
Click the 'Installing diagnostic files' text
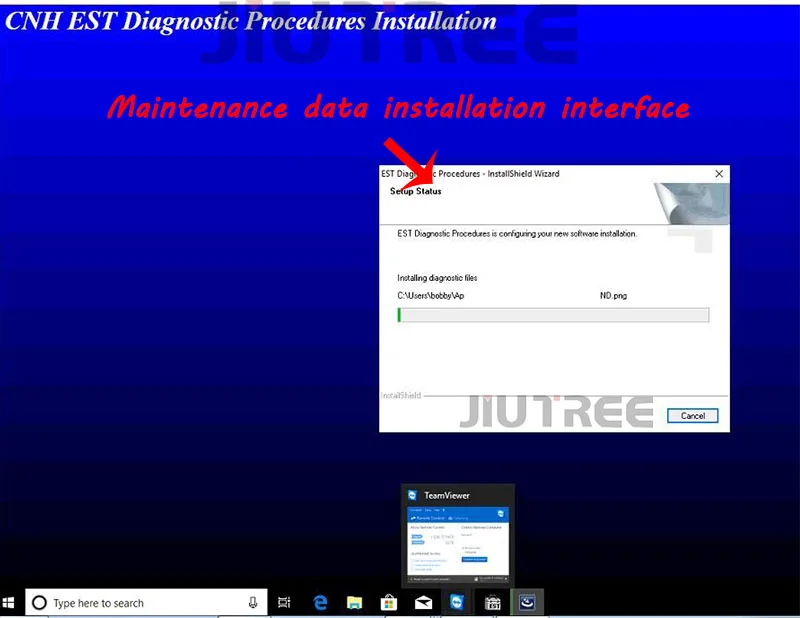point(437,278)
